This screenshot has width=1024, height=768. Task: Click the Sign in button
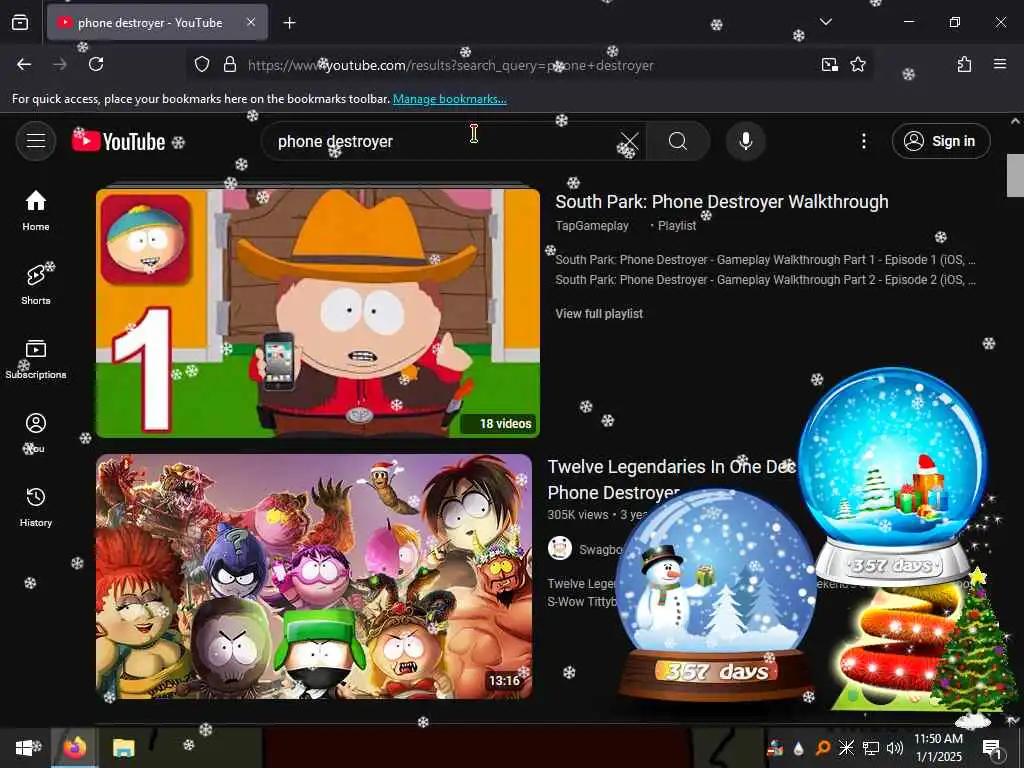(941, 141)
